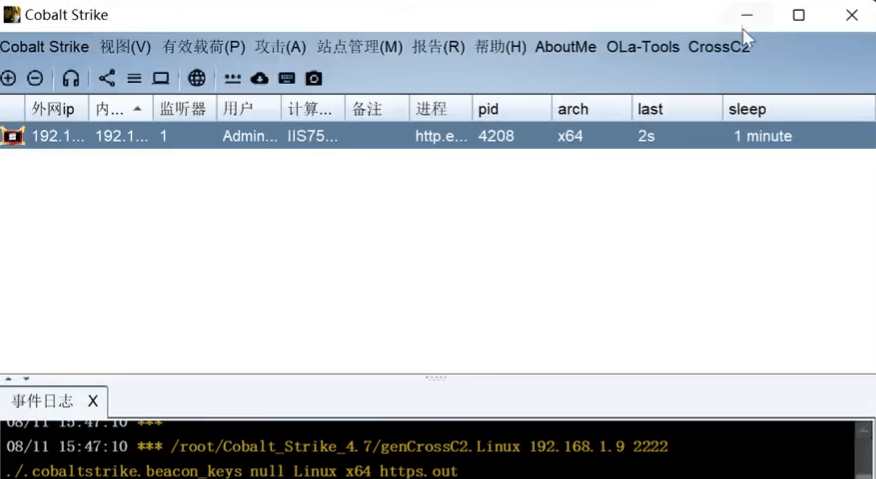
Task: Click the http.e... process cell
Action: tap(441, 136)
